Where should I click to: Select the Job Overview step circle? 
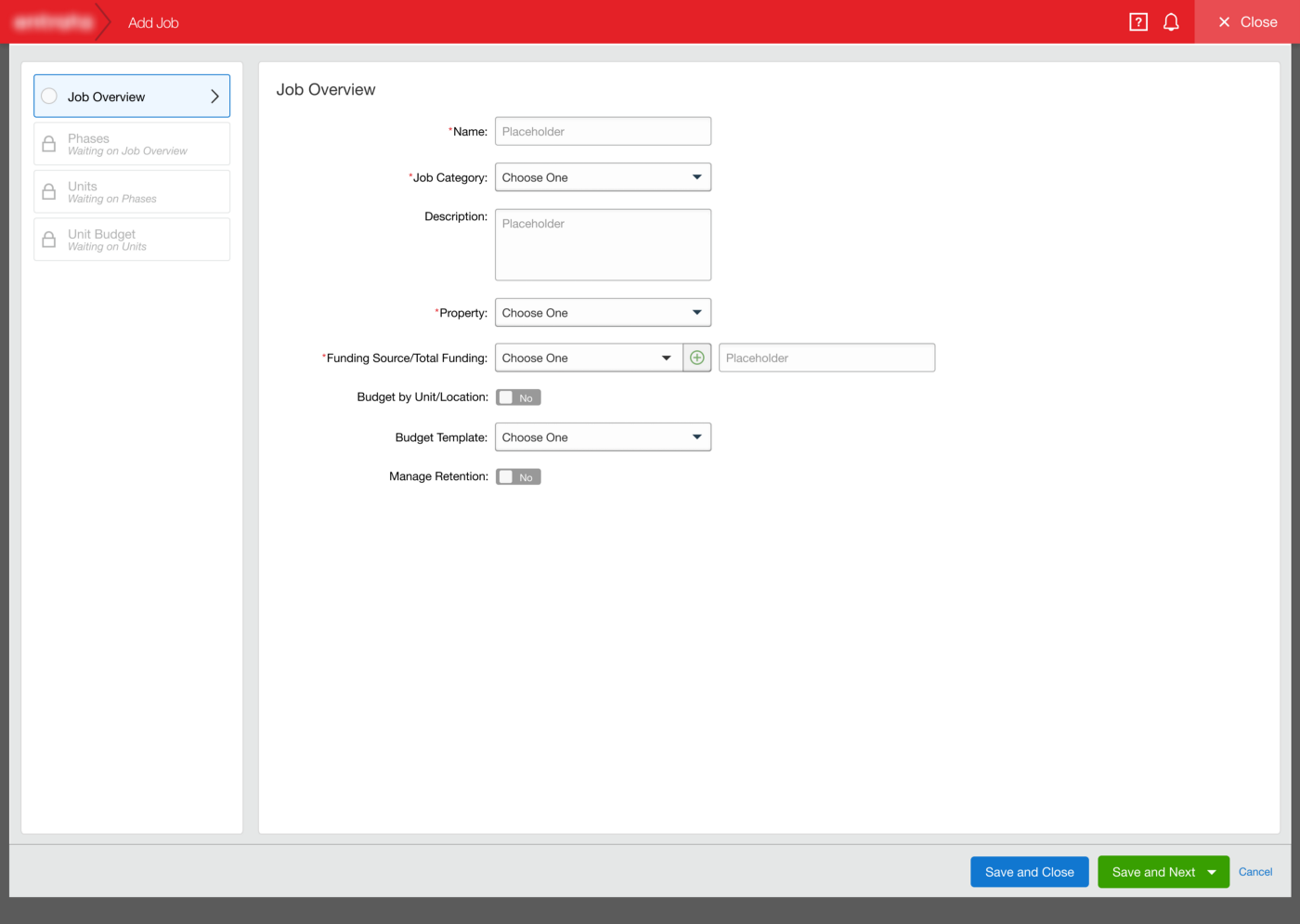[x=49, y=97]
